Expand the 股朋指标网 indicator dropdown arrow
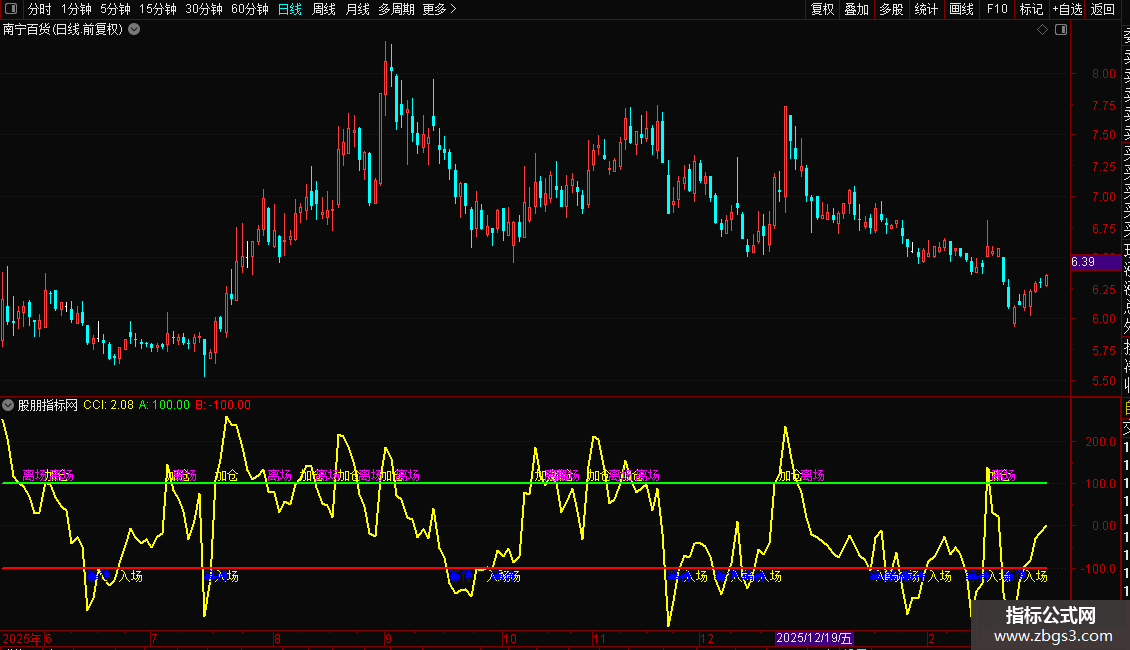This screenshot has height=650, width=1130. pyautogui.click(x=8, y=405)
